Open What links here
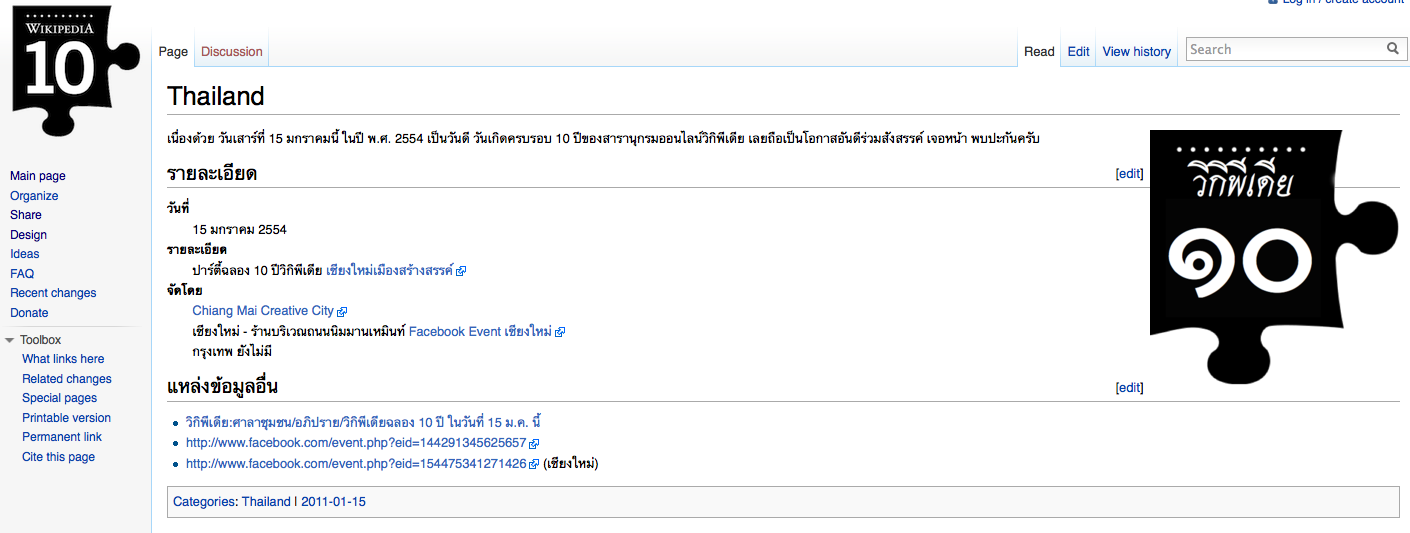 (x=63, y=359)
